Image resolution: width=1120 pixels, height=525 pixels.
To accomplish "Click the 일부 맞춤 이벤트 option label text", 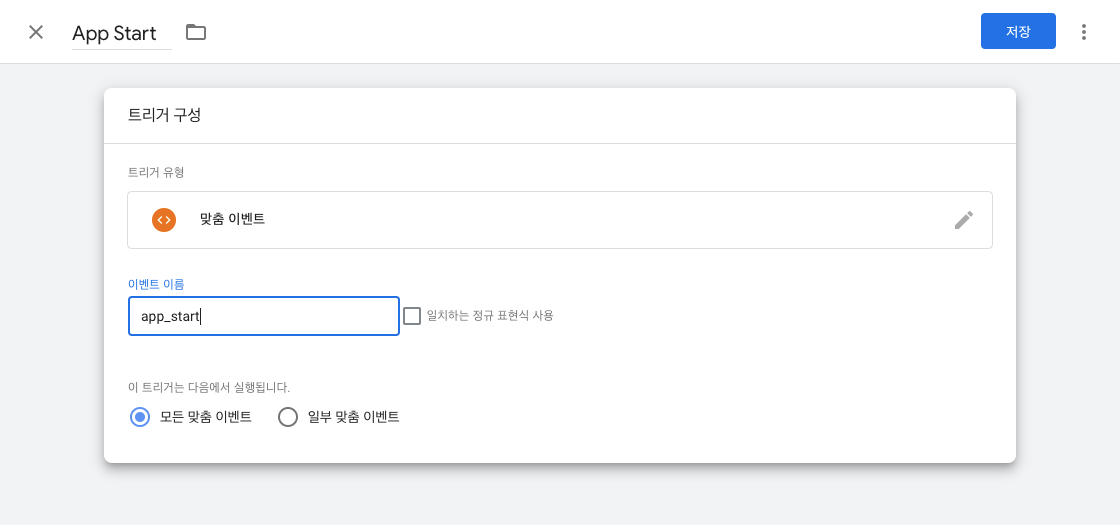I will [x=354, y=417].
